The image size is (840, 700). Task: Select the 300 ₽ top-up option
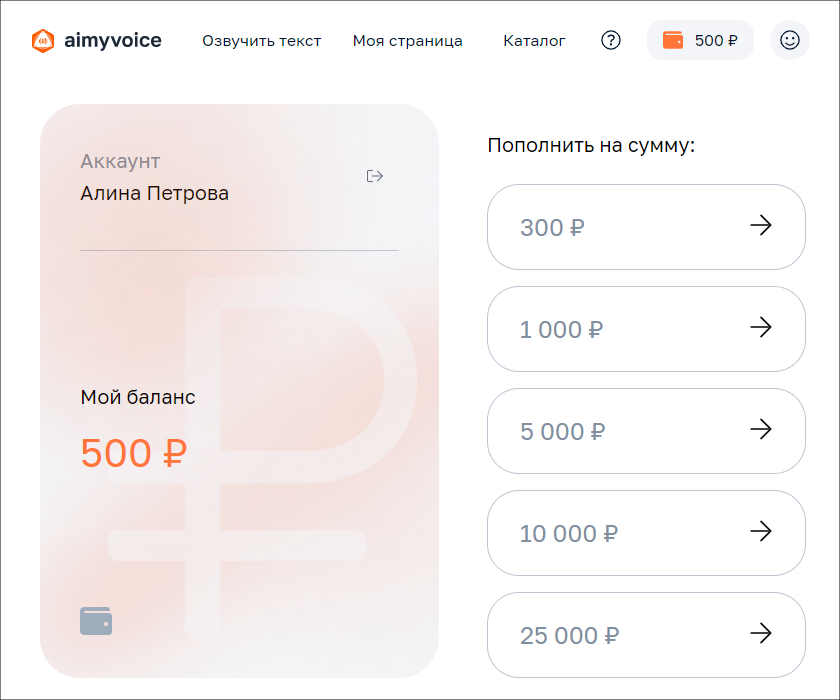tap(646, 227)
